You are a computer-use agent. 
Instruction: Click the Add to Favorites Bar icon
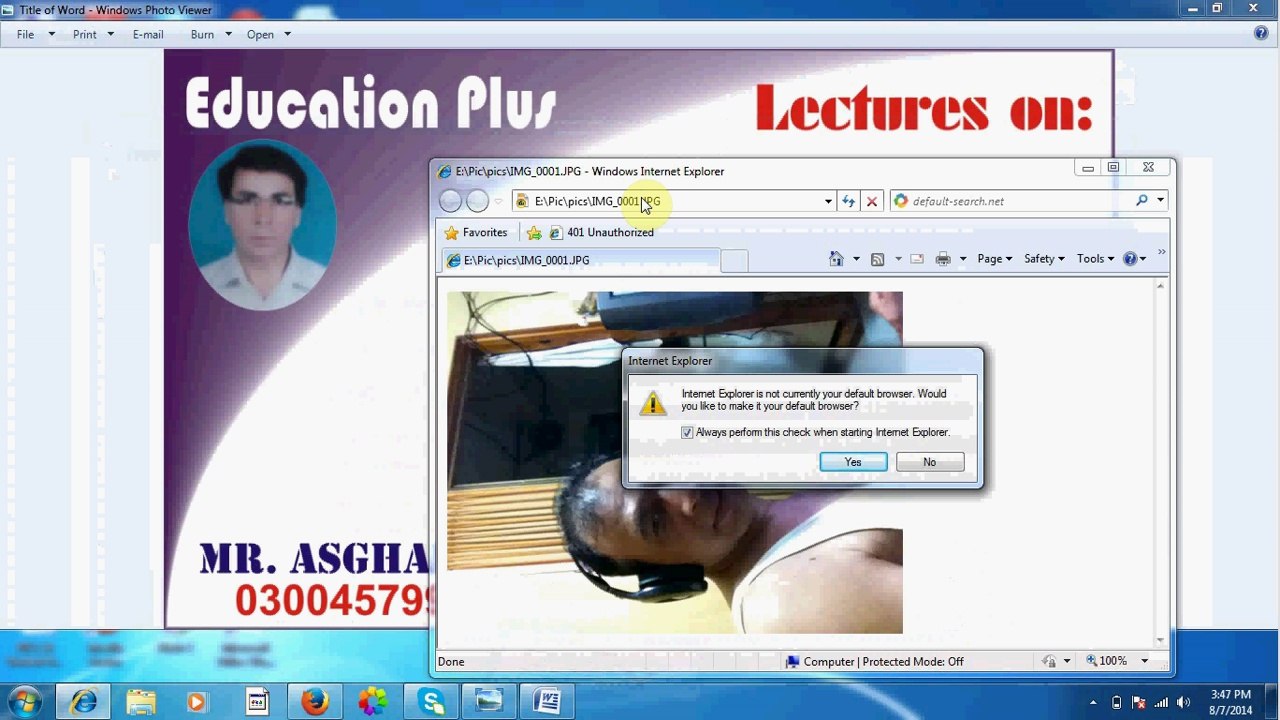coord(534,233)
